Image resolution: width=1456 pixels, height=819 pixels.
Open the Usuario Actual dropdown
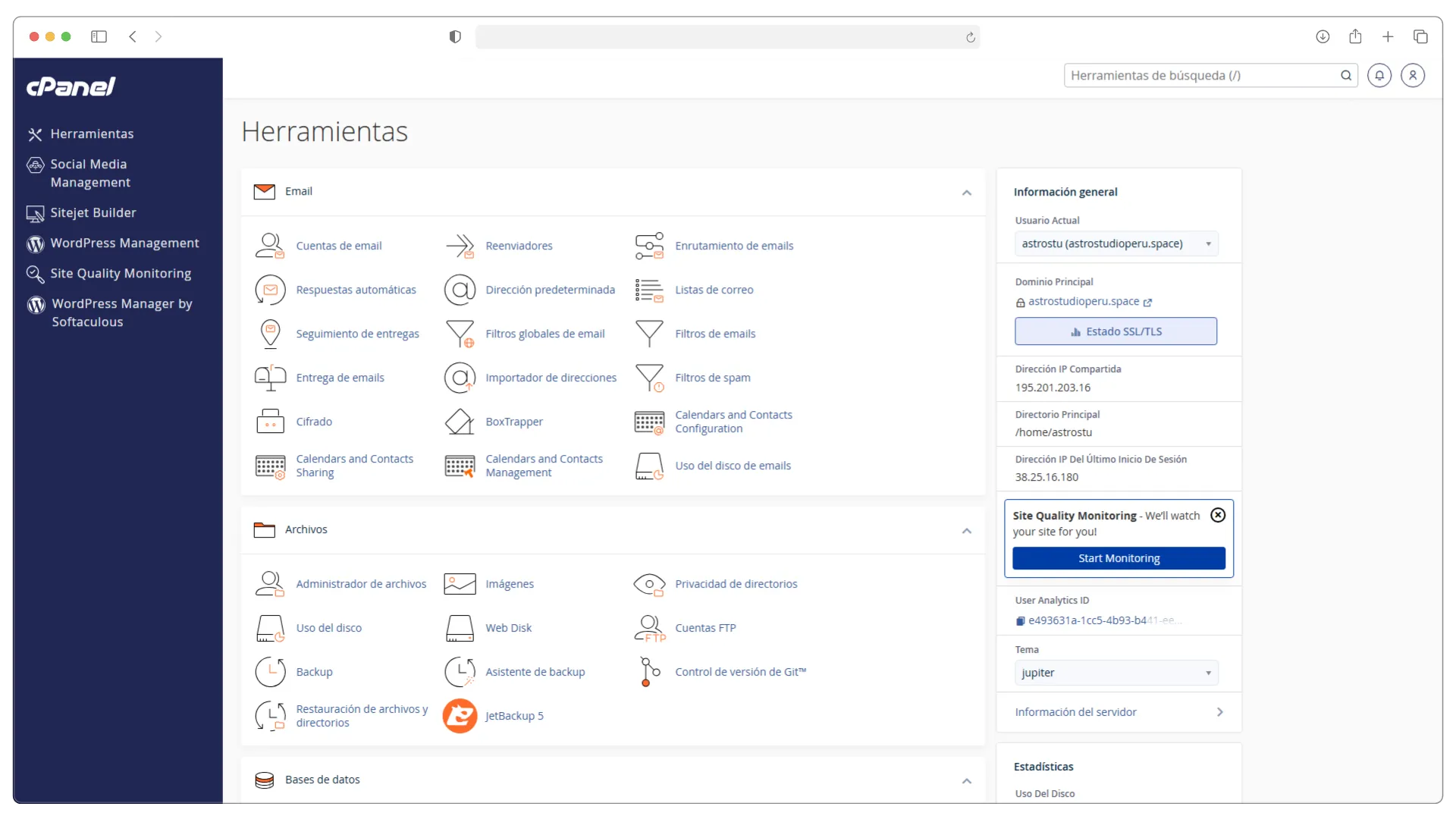coord(1116,243)
